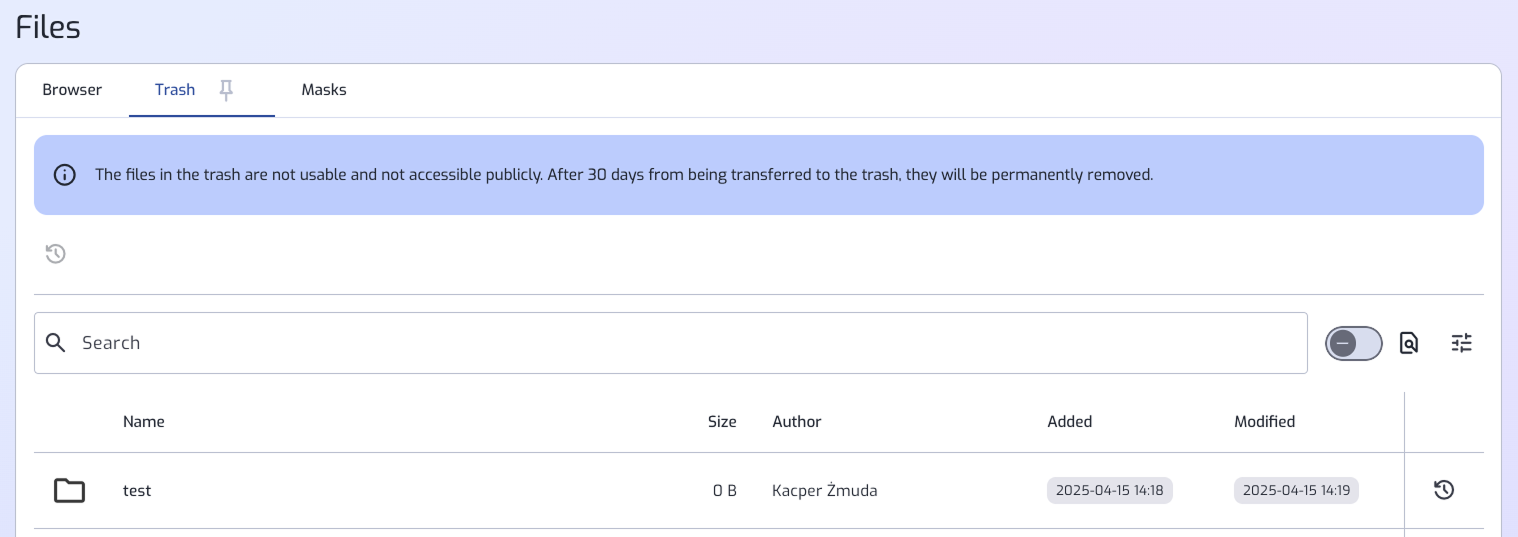Open the Masks tab
The width and height of the screenshot is (1518, 537).
(324, 90)
